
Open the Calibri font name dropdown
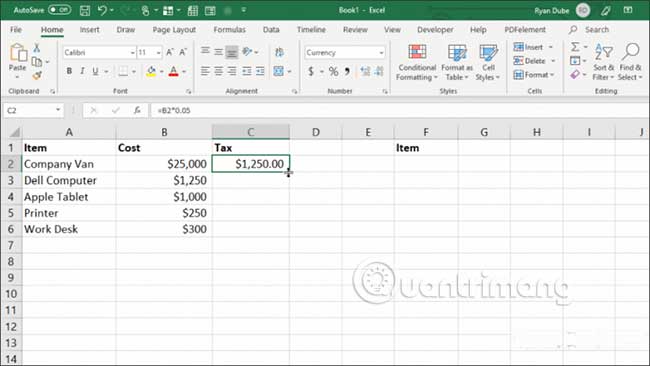point(132,53)
